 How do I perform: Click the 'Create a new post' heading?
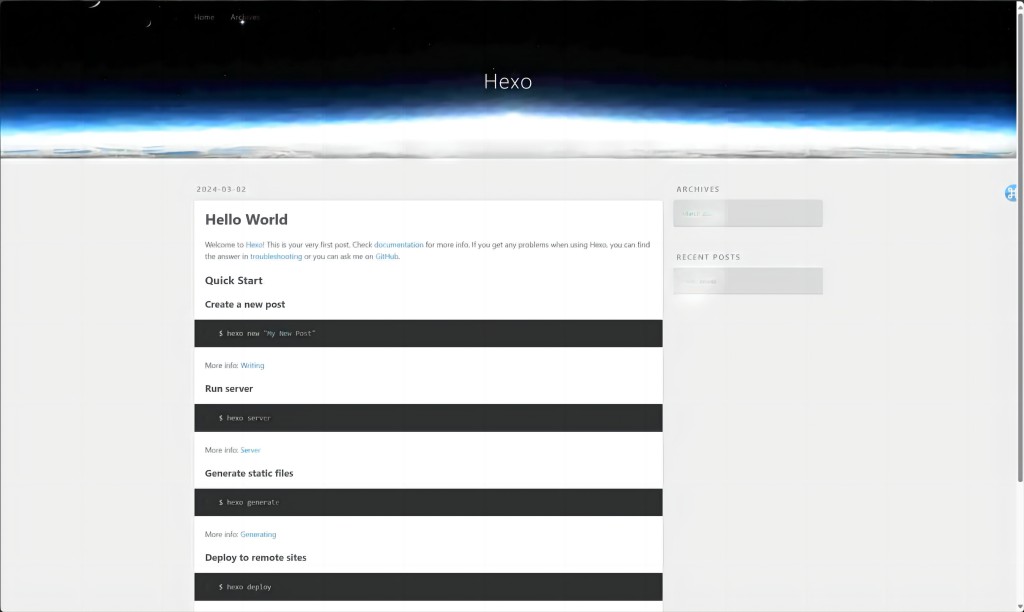coord(245,304)
